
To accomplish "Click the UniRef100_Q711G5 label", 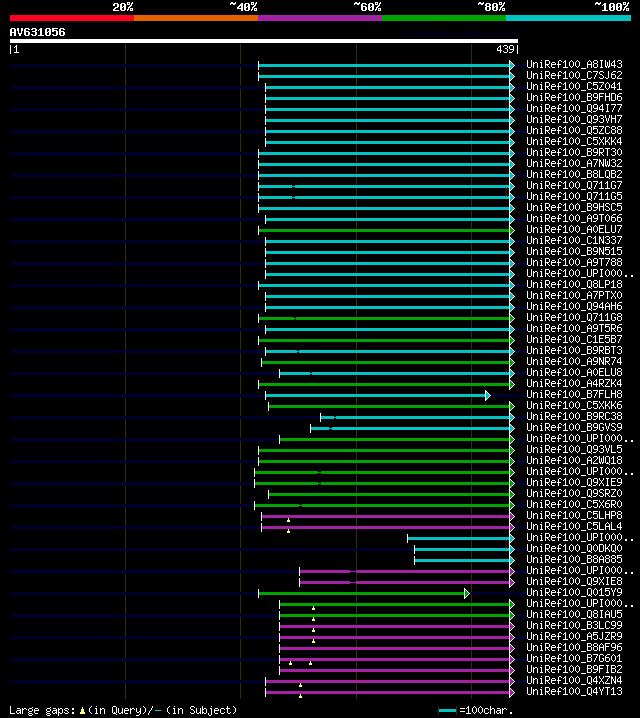I will pos(574,196).
